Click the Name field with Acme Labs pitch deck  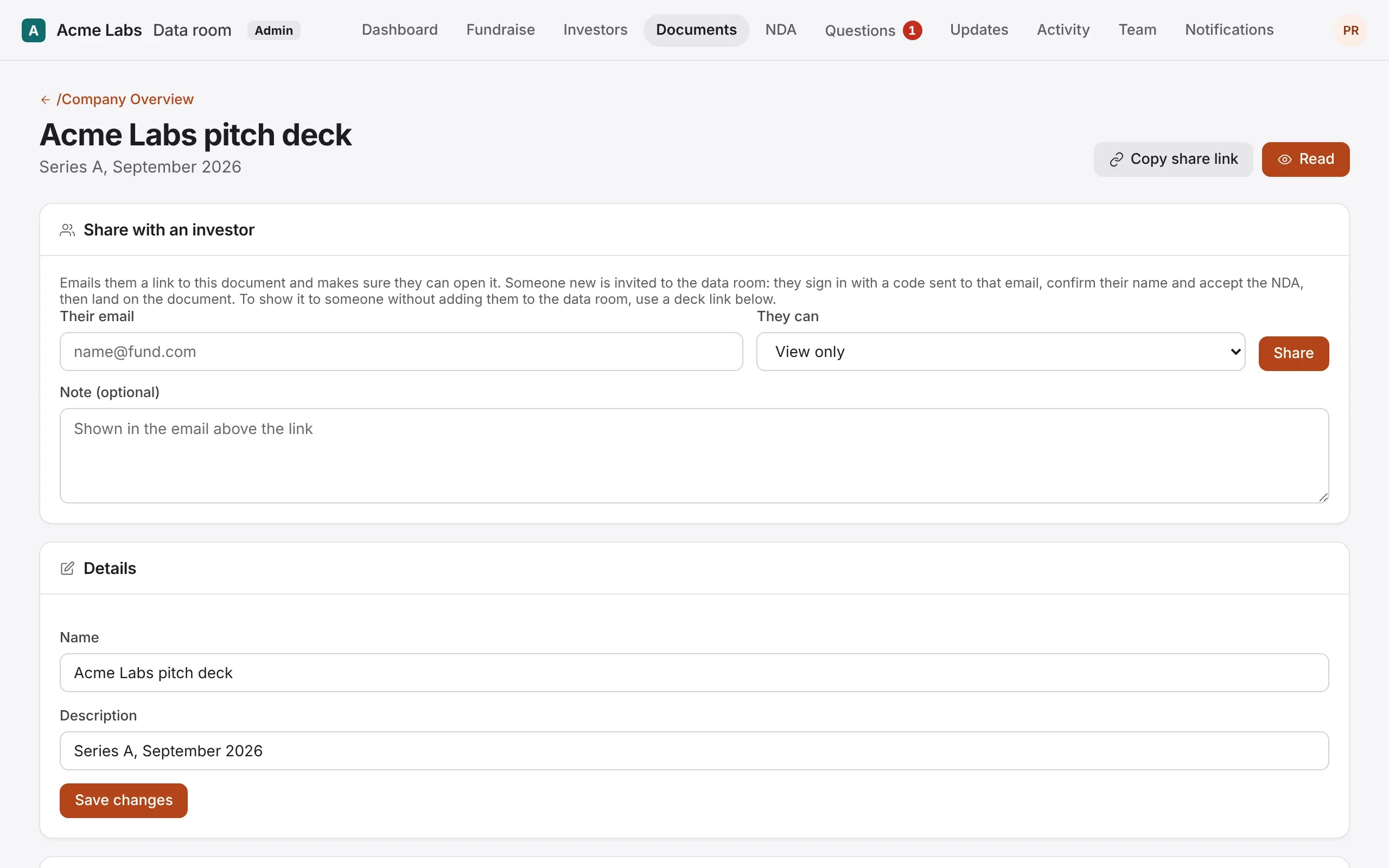coord(694,673)
